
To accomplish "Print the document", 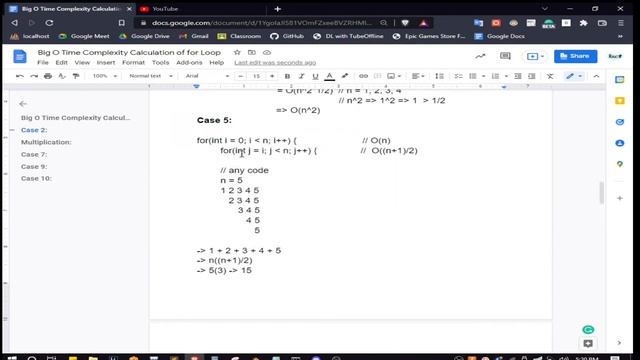I will coord(48,76).
